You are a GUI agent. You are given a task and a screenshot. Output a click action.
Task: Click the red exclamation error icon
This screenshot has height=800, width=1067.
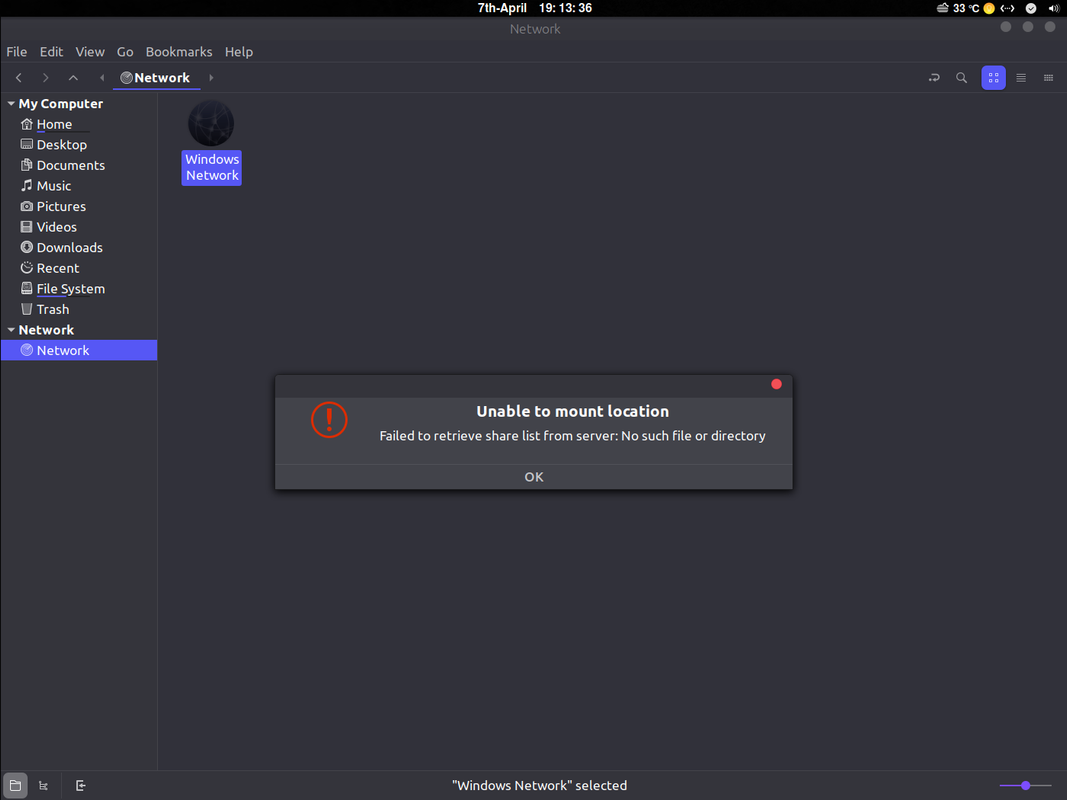[x=329, y=420]
